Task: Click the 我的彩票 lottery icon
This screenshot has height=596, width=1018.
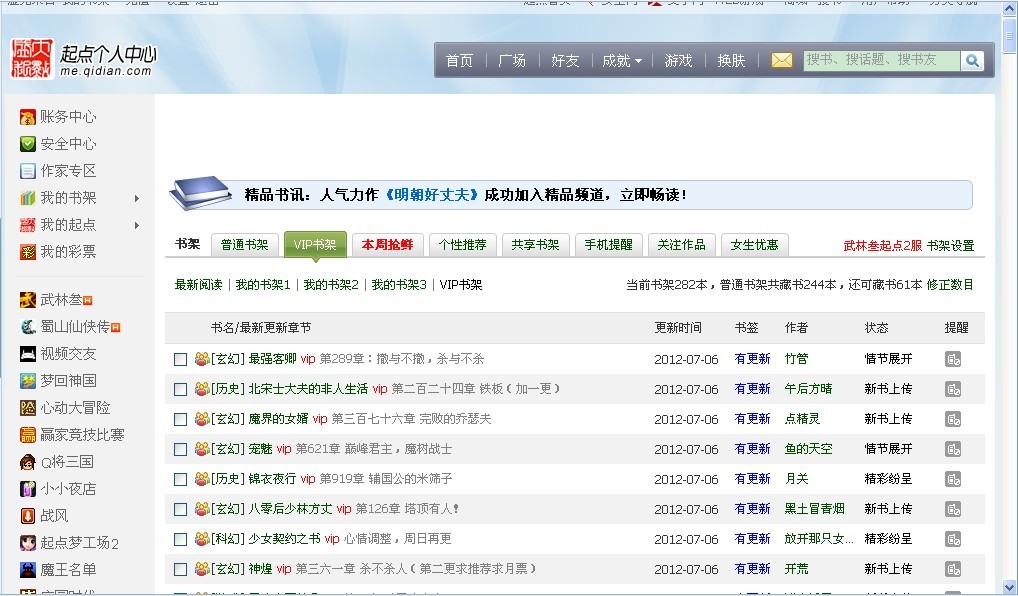Action: (x=27, y=252)
